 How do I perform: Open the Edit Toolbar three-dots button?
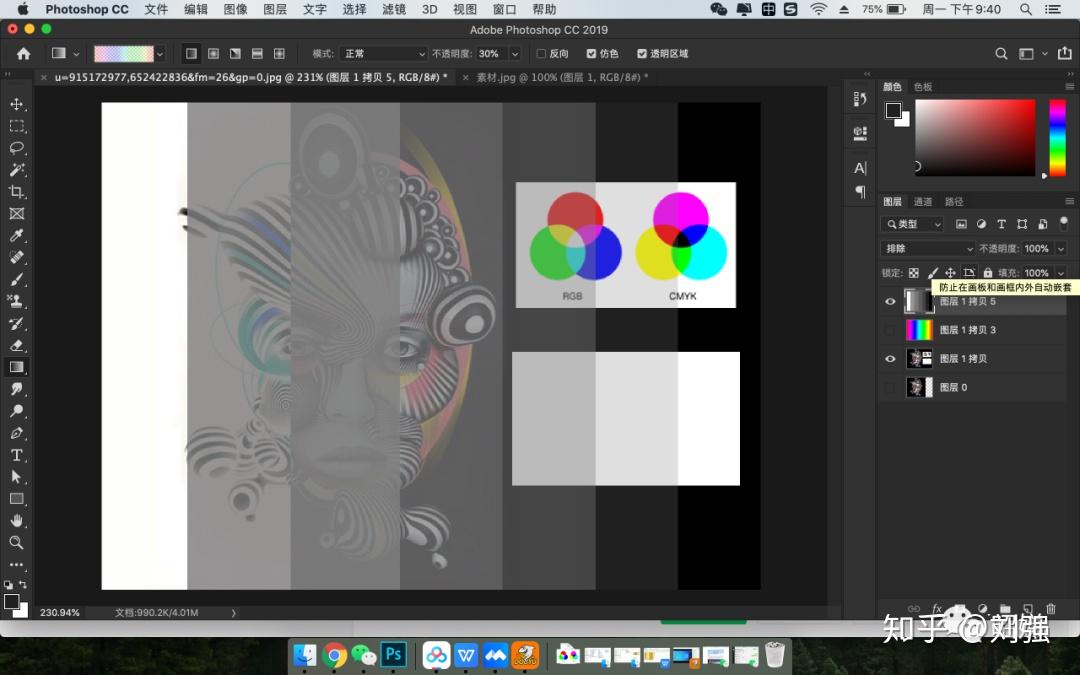pyautogui.click(x=17, y=565)
